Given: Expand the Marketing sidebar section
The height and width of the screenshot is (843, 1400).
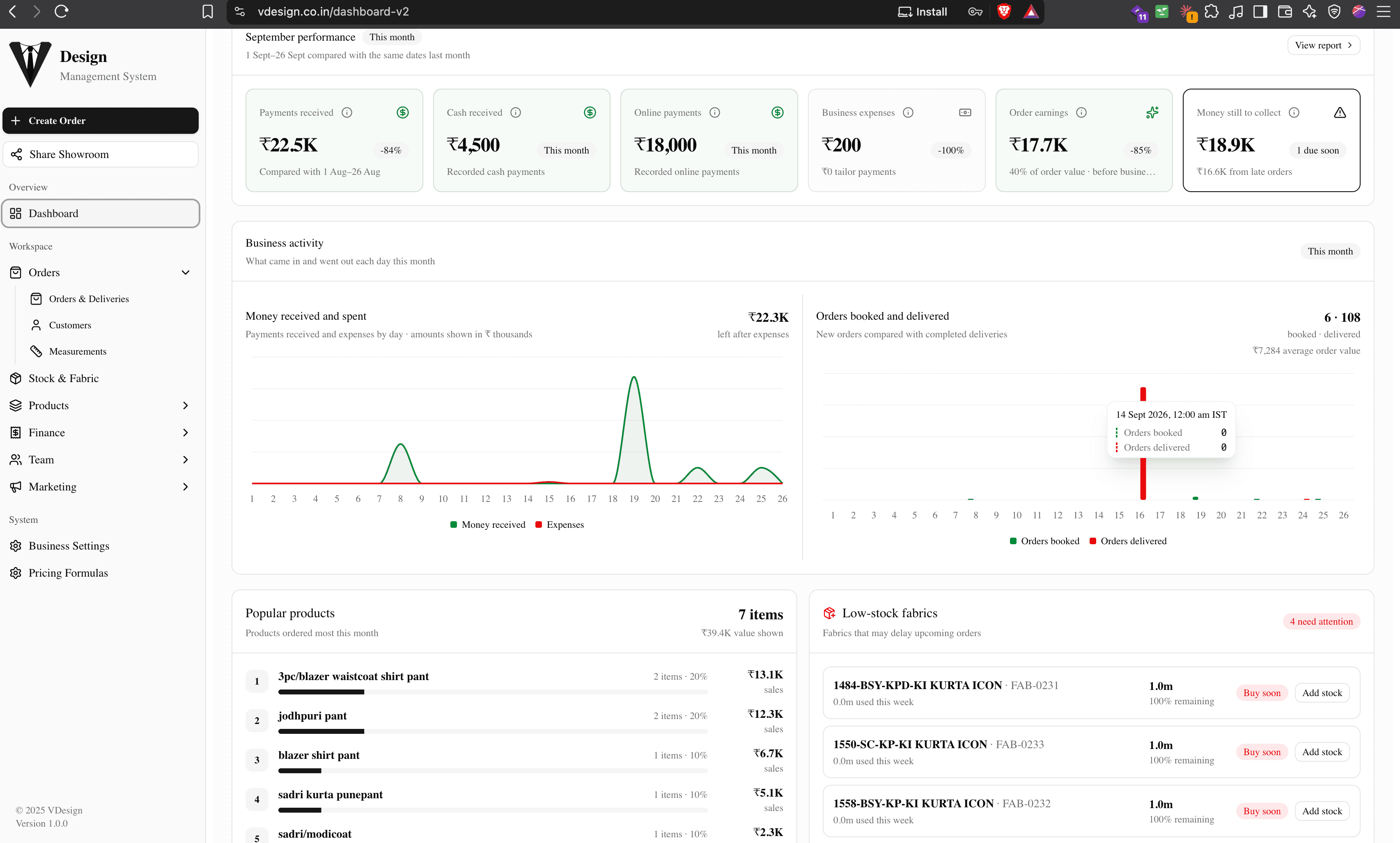Looking at the screenshot, I should point(185,487).
